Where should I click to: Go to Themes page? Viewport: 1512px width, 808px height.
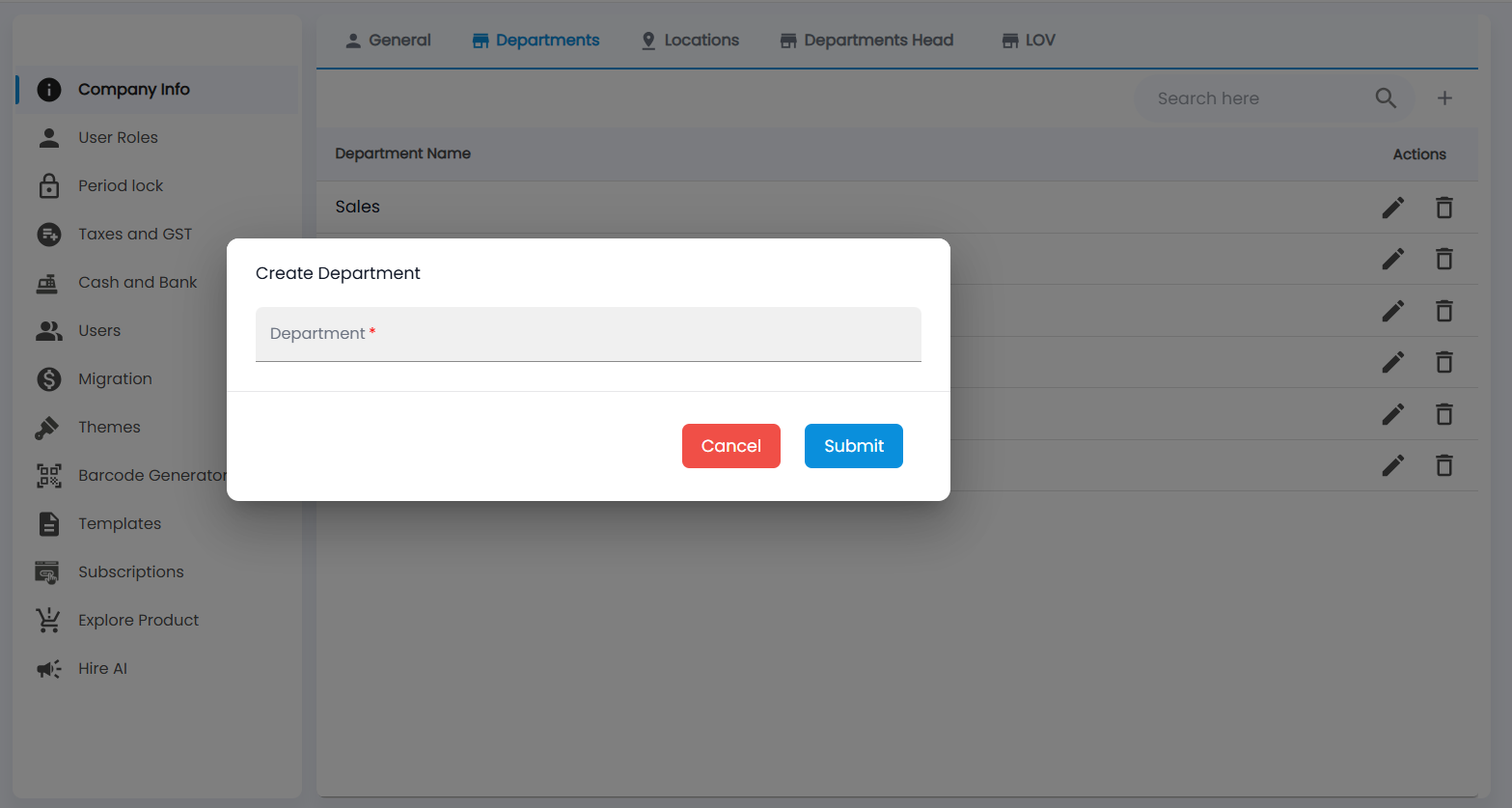click(x=122, y=428)
